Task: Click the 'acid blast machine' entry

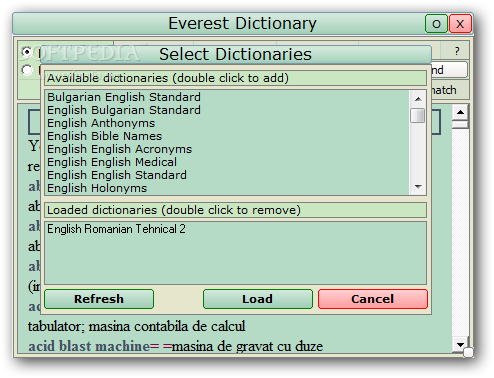Action: 89,346
